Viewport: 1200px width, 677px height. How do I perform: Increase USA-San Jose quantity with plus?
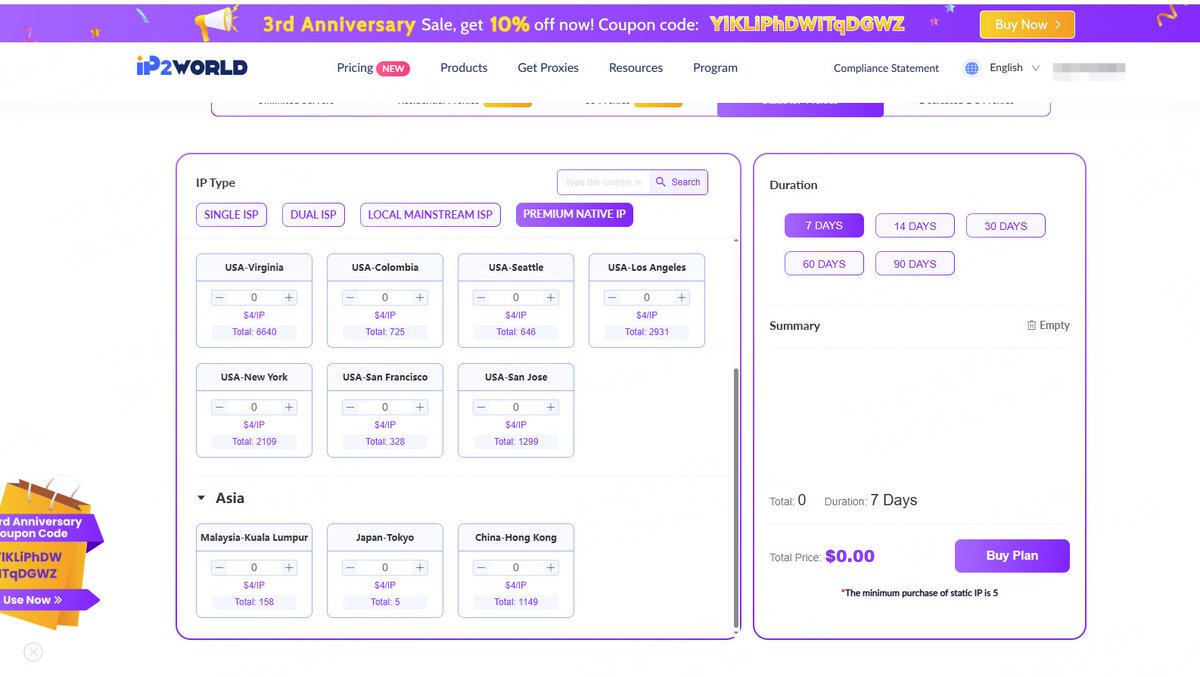551,408
